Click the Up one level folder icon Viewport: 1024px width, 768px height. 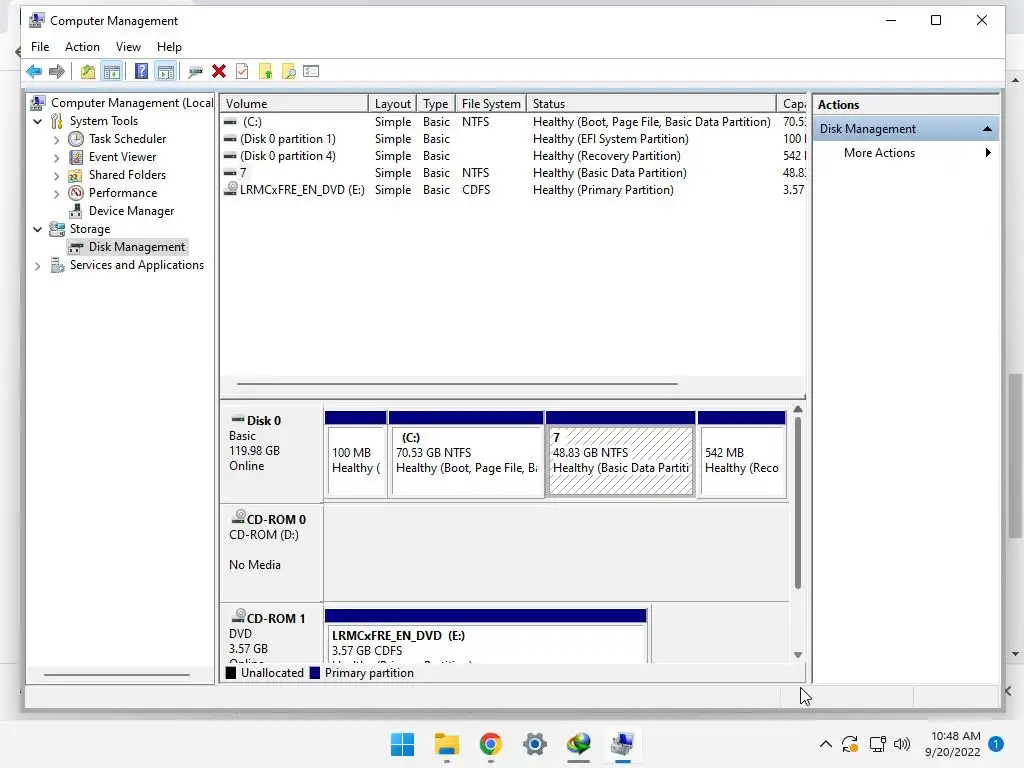pyautogui.click(x=88, y=71)
